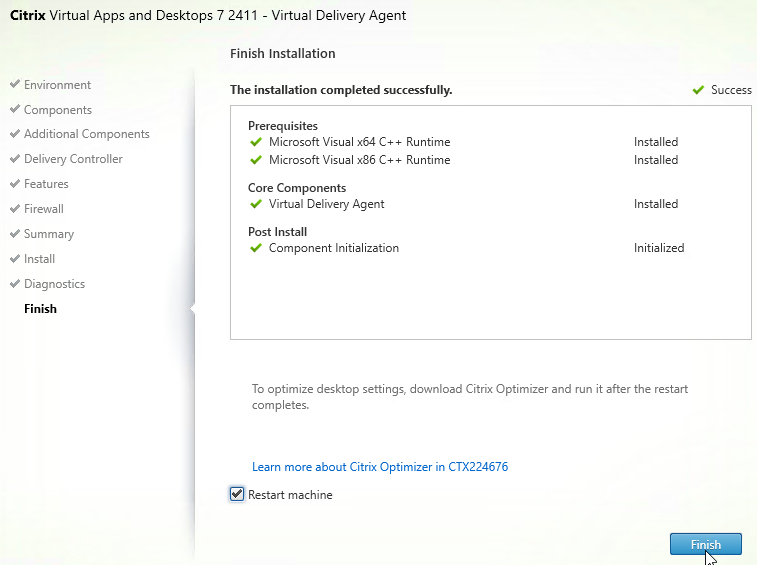The width and height of the screenshot is (757, 565).
Task: Open Diagnostics step in sidebar
Action: [x=55, y=284]
